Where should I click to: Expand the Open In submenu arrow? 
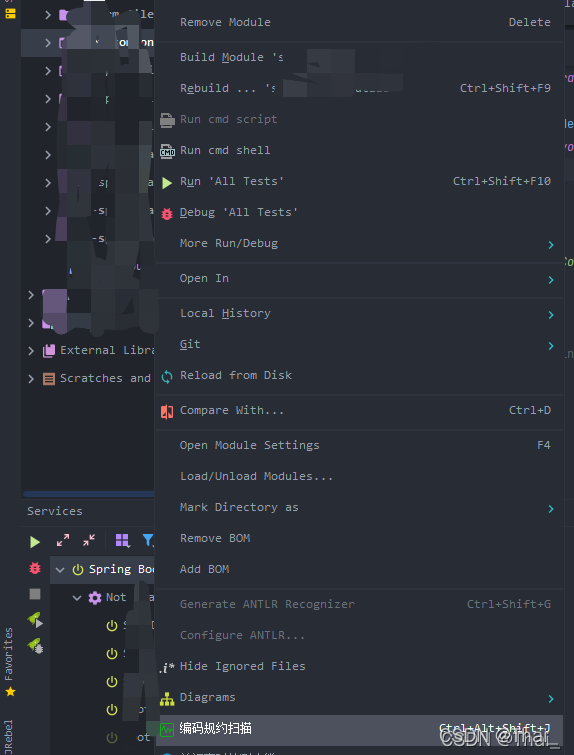tap(551, 280)
